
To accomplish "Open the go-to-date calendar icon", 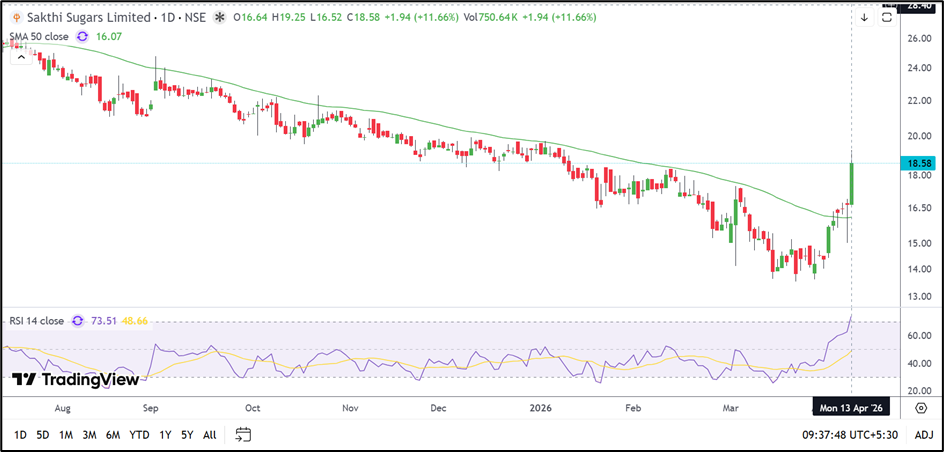I will point(243,435).
